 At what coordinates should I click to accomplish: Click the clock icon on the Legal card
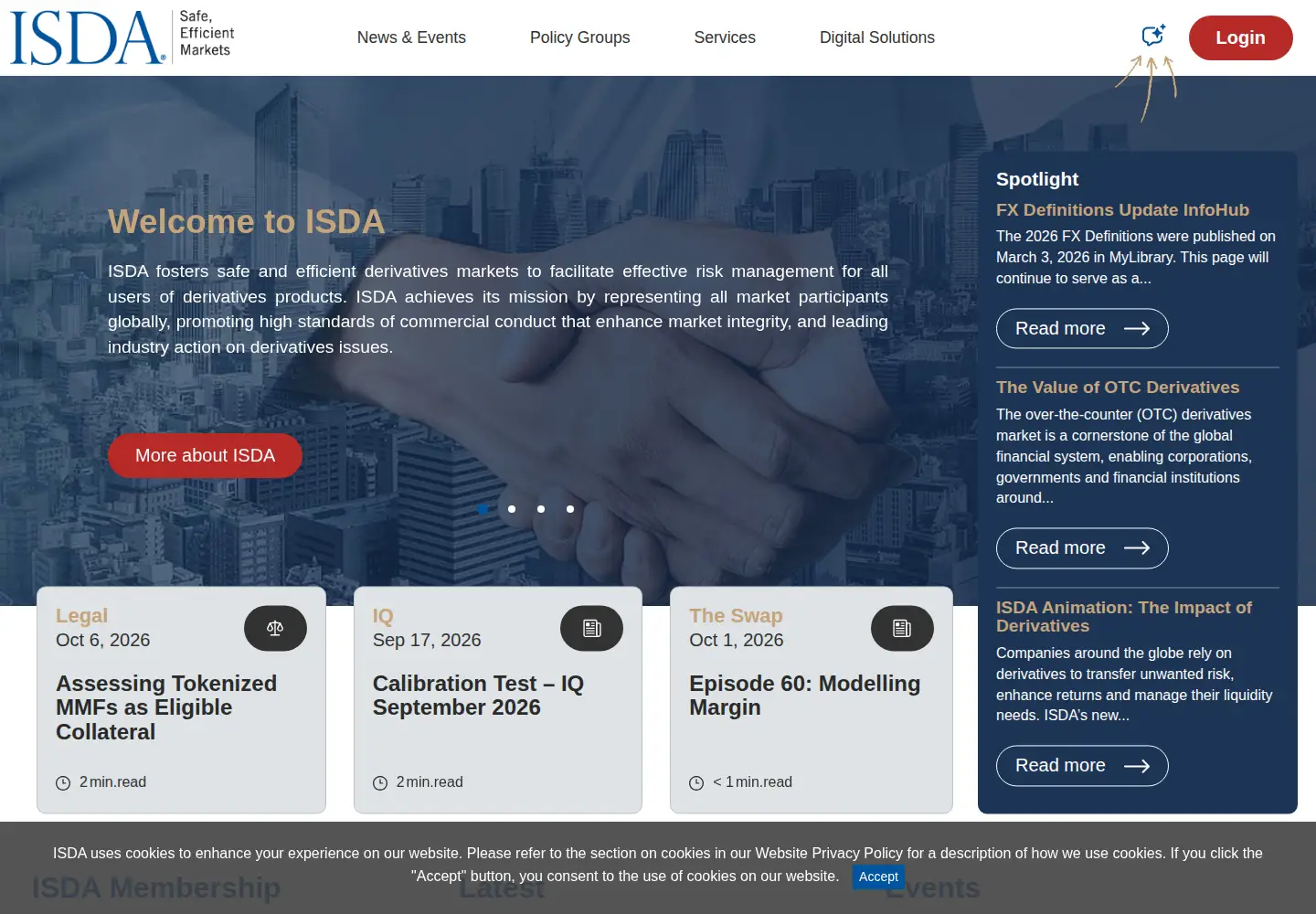[63, 783]
